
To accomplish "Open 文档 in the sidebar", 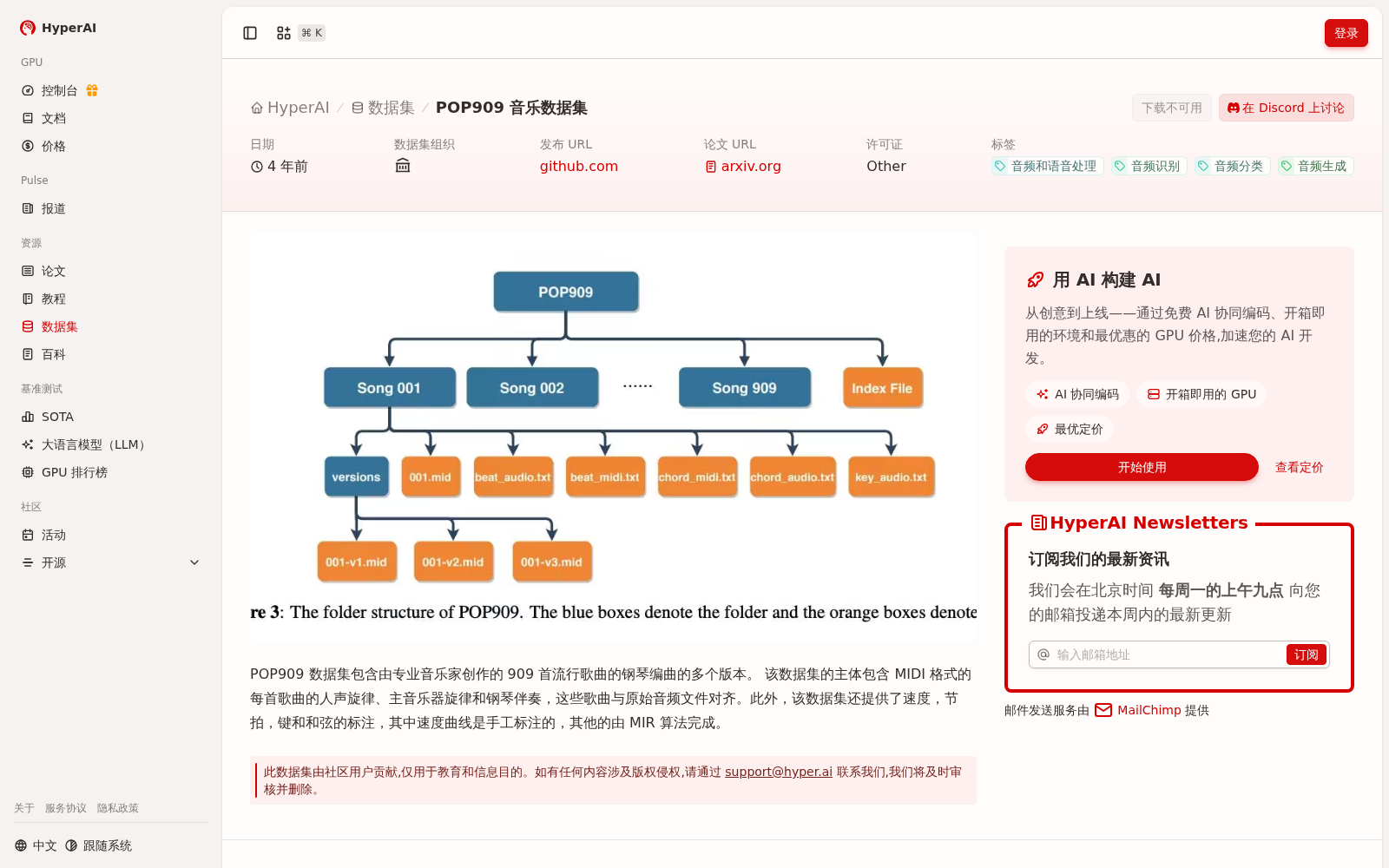I will point(111,118).
